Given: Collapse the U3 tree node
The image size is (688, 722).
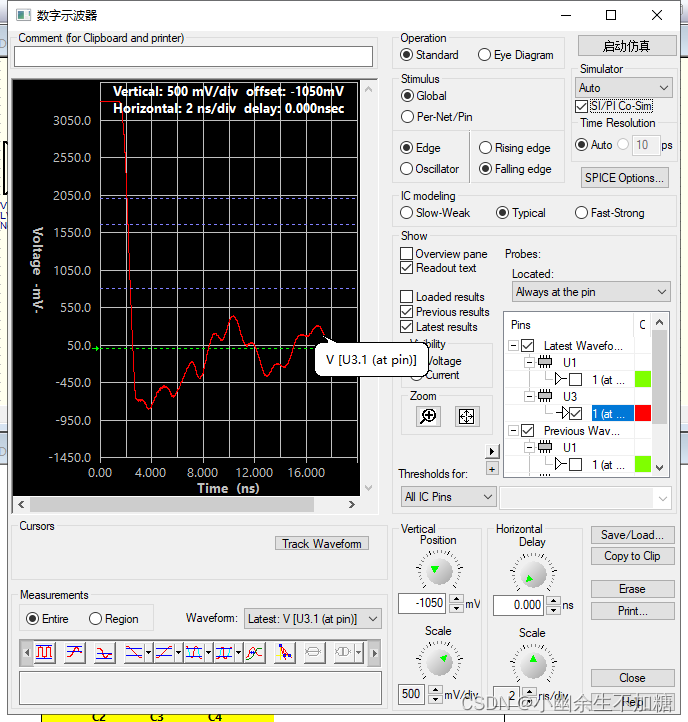Looking at the screenshot, I should pyautogui.click(x=530, y=396).
